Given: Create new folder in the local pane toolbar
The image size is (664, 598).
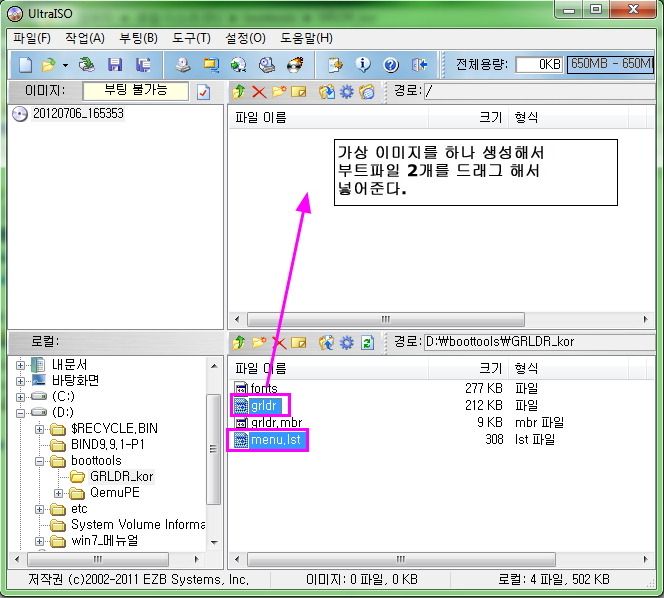Looking at the screenshot, I should click(259, 342).
